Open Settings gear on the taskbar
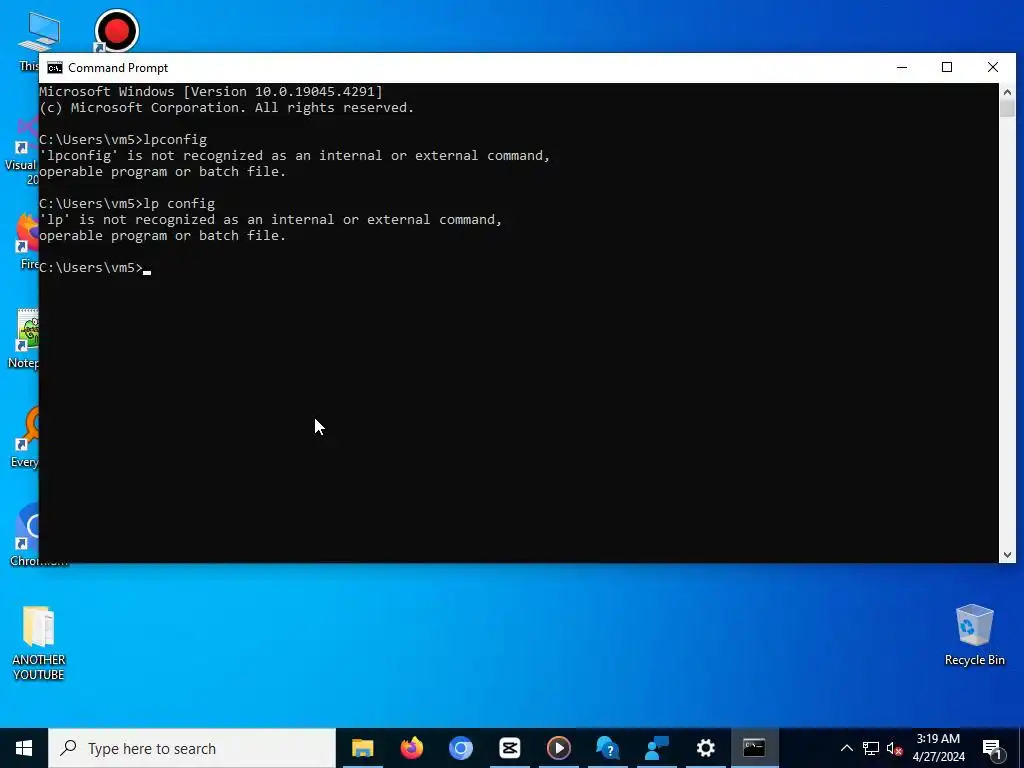The width and height of the screenshot is (1024, 768). pos(705,748)
